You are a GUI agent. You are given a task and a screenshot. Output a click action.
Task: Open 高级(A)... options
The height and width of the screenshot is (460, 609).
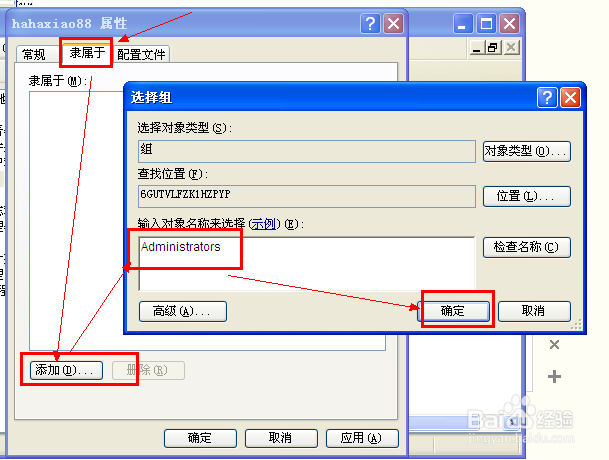[183, 311]
